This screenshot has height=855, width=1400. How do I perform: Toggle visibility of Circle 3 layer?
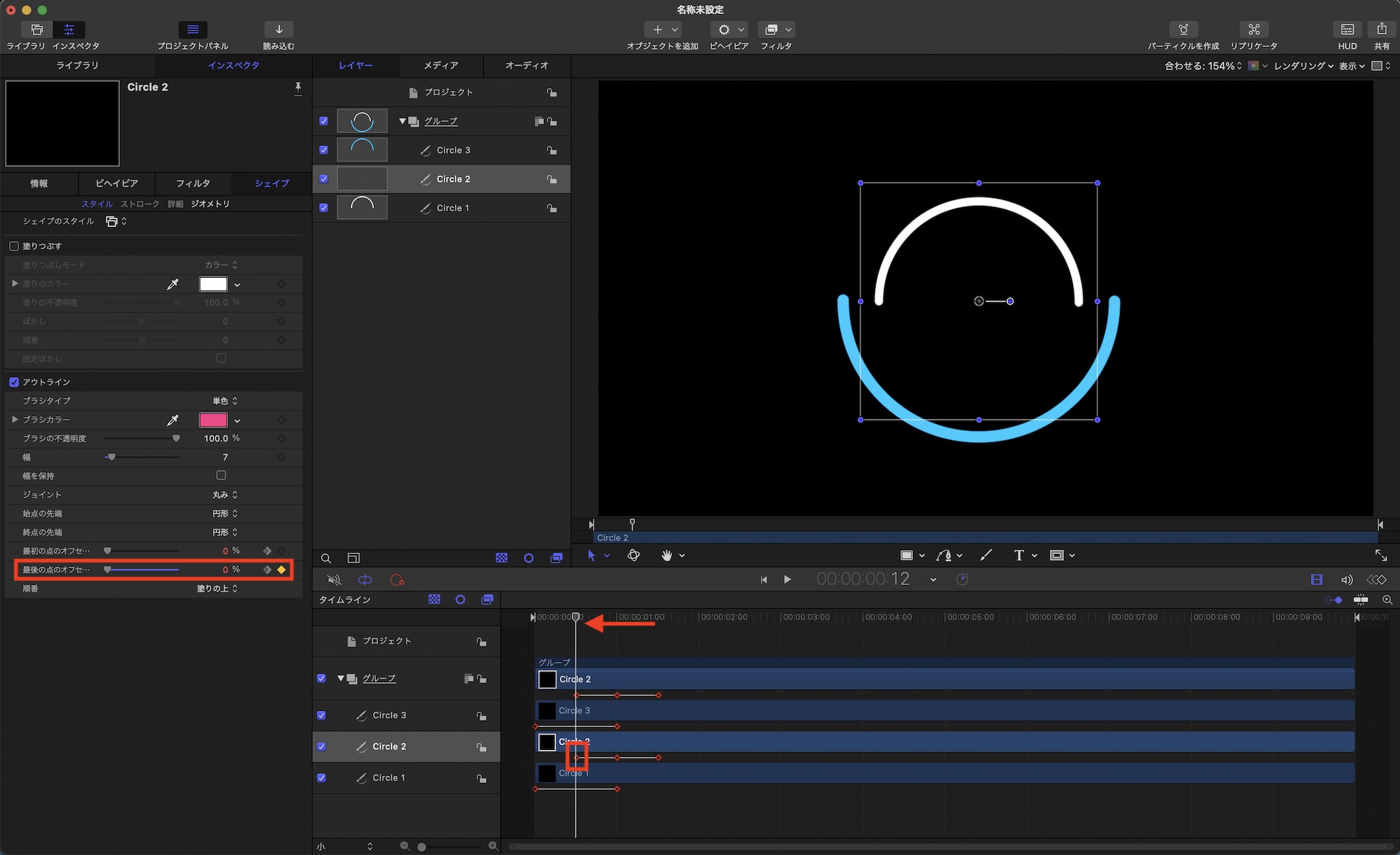pyautogui.click(x=323, y=150)
